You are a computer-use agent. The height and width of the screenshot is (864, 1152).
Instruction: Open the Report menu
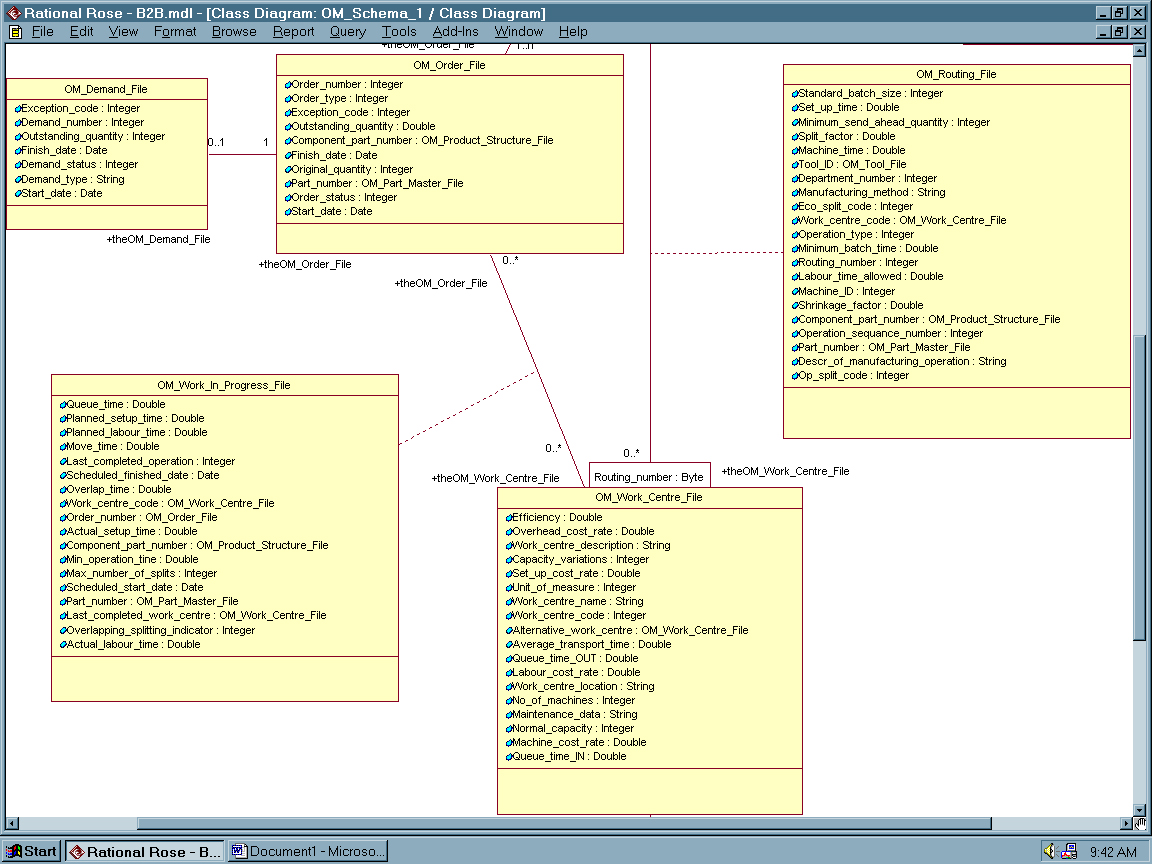293,32
